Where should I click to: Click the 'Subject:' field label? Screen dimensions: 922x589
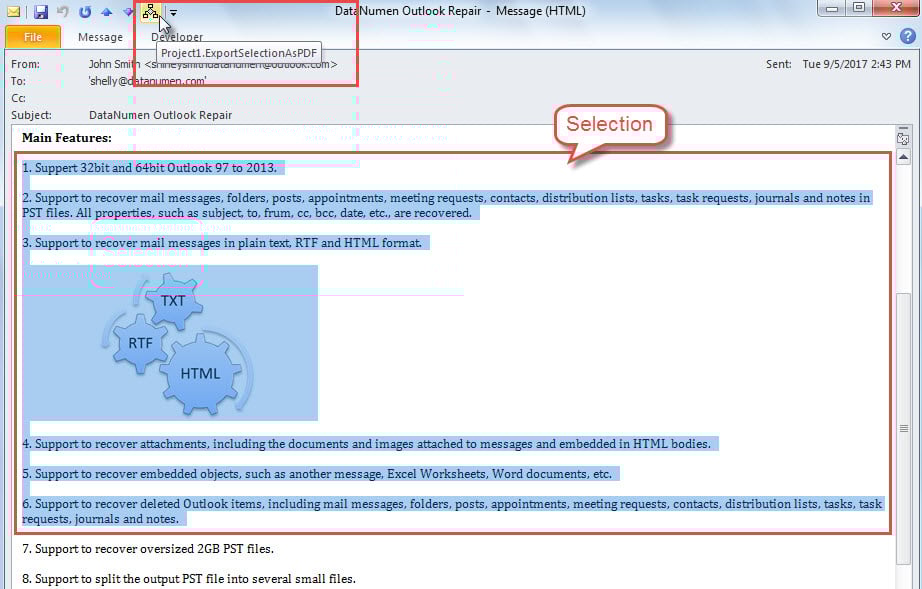click(31, 115)
